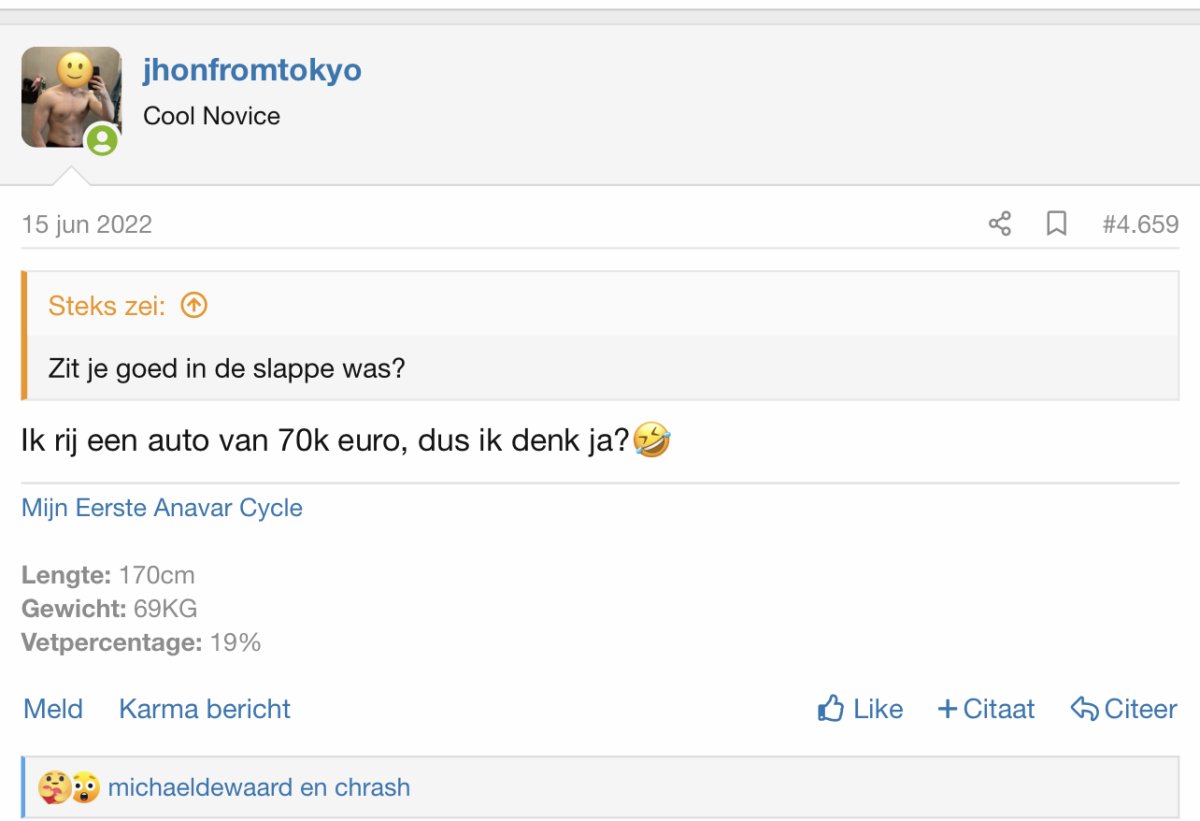This screenshot has height=821, width=1200.
Task: Open the 15 jun 2022 post permalink
Action: pos(87,224)
